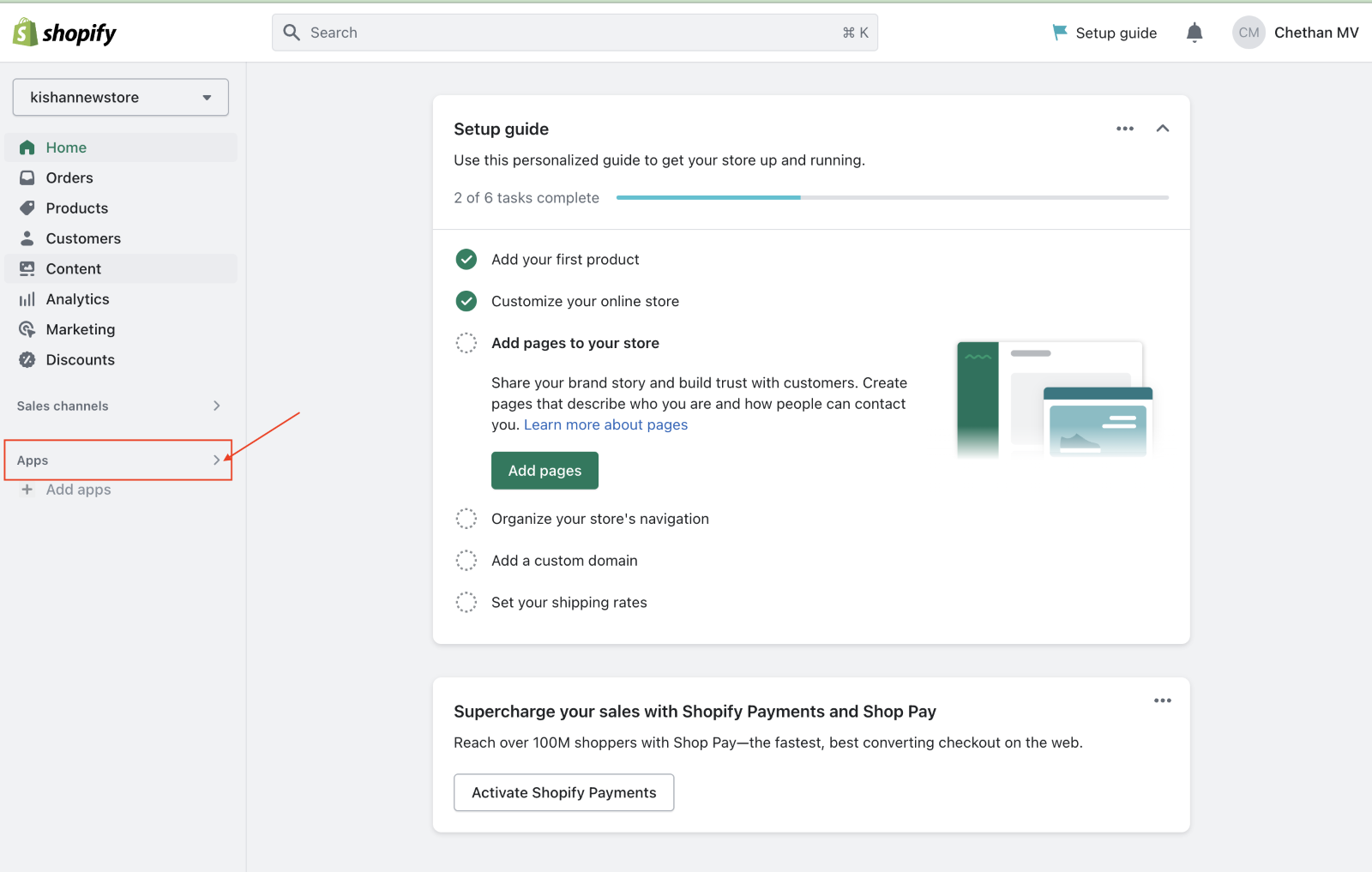Open the kishannewstore store switcher dropdown
1372x872 pixels.
121,98
